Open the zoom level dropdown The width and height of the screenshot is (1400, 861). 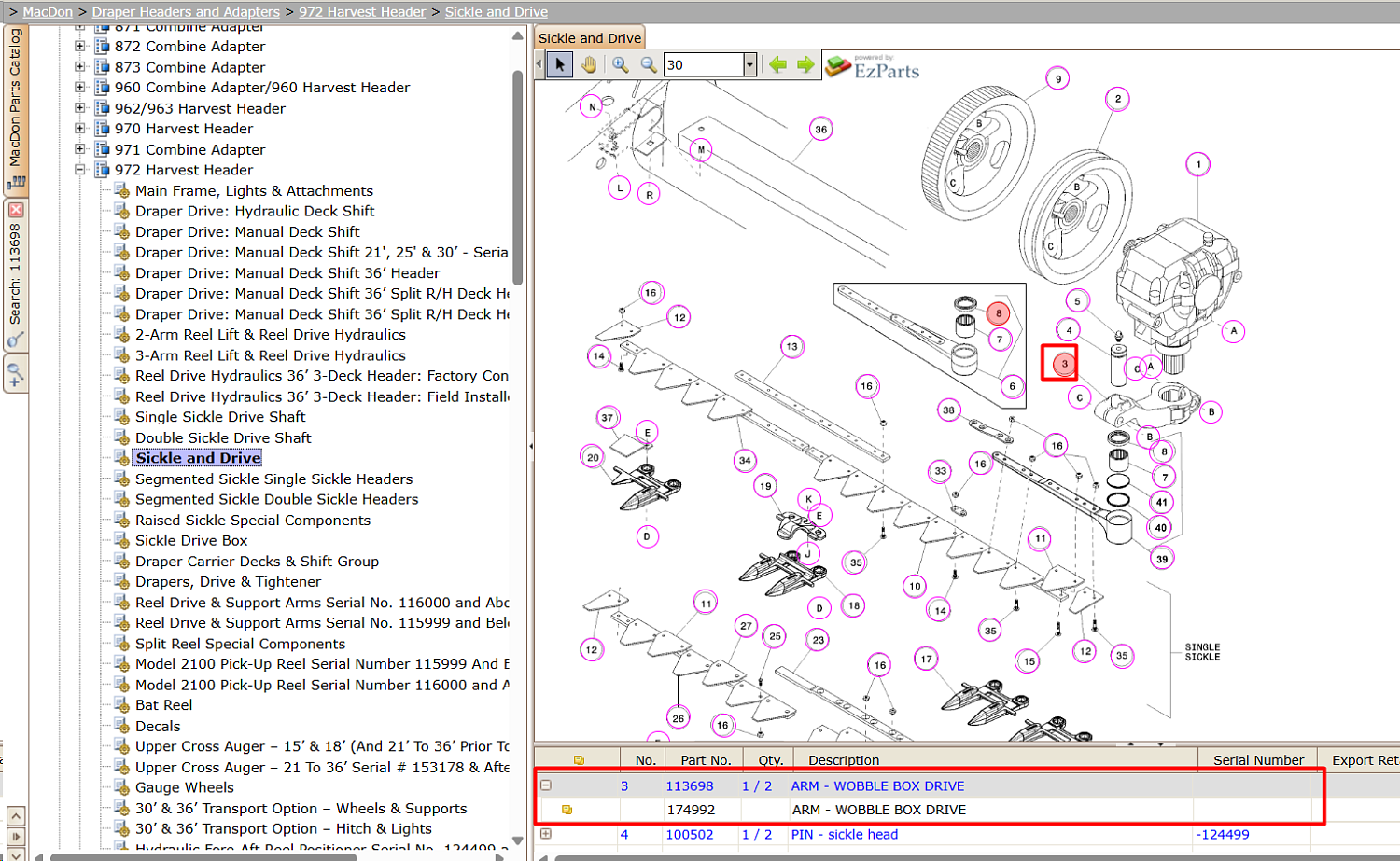pyautogui.click(x=749, y=64)
